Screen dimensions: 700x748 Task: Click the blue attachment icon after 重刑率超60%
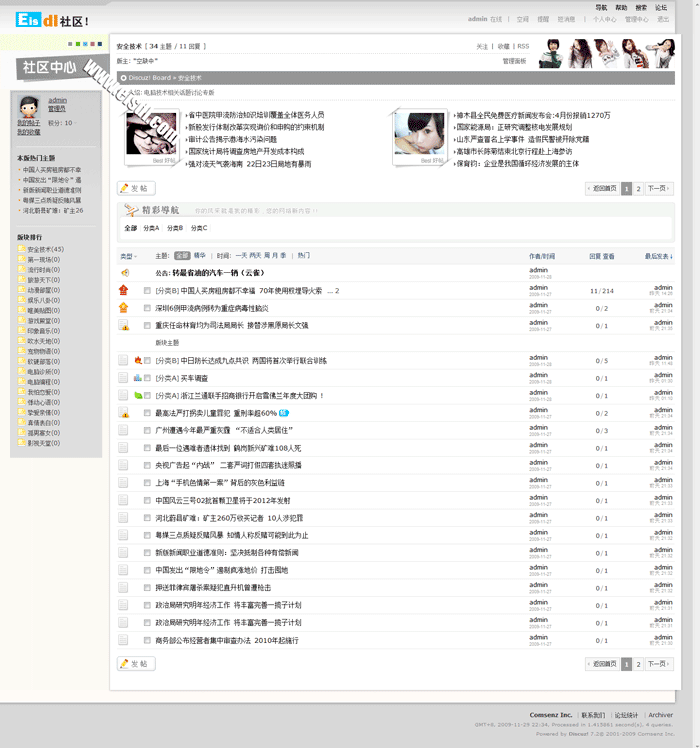point(284,413)
